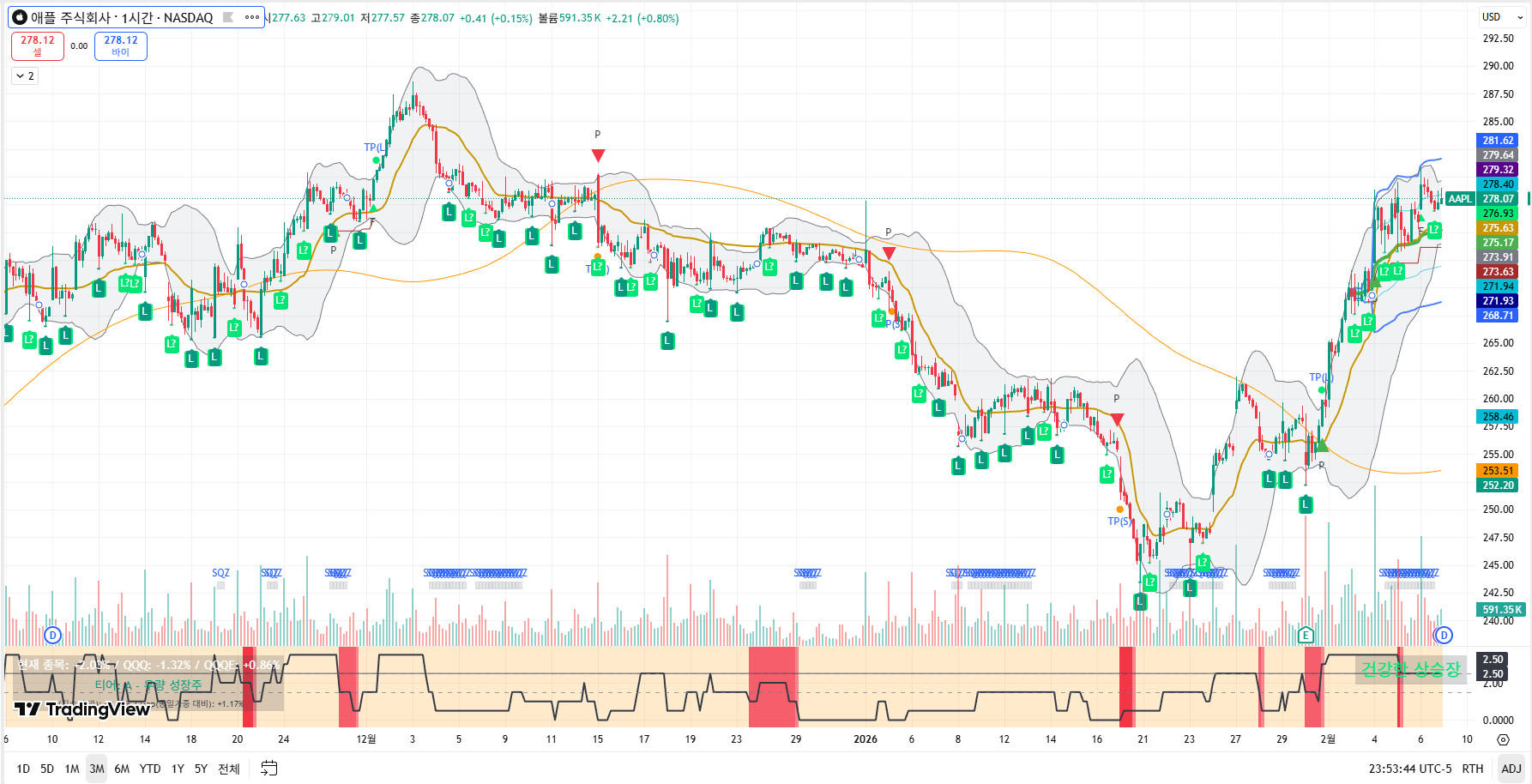Click the AAPL symbol label on the price line
Screen dimensions: 1532x784
tap(1460, 199)
